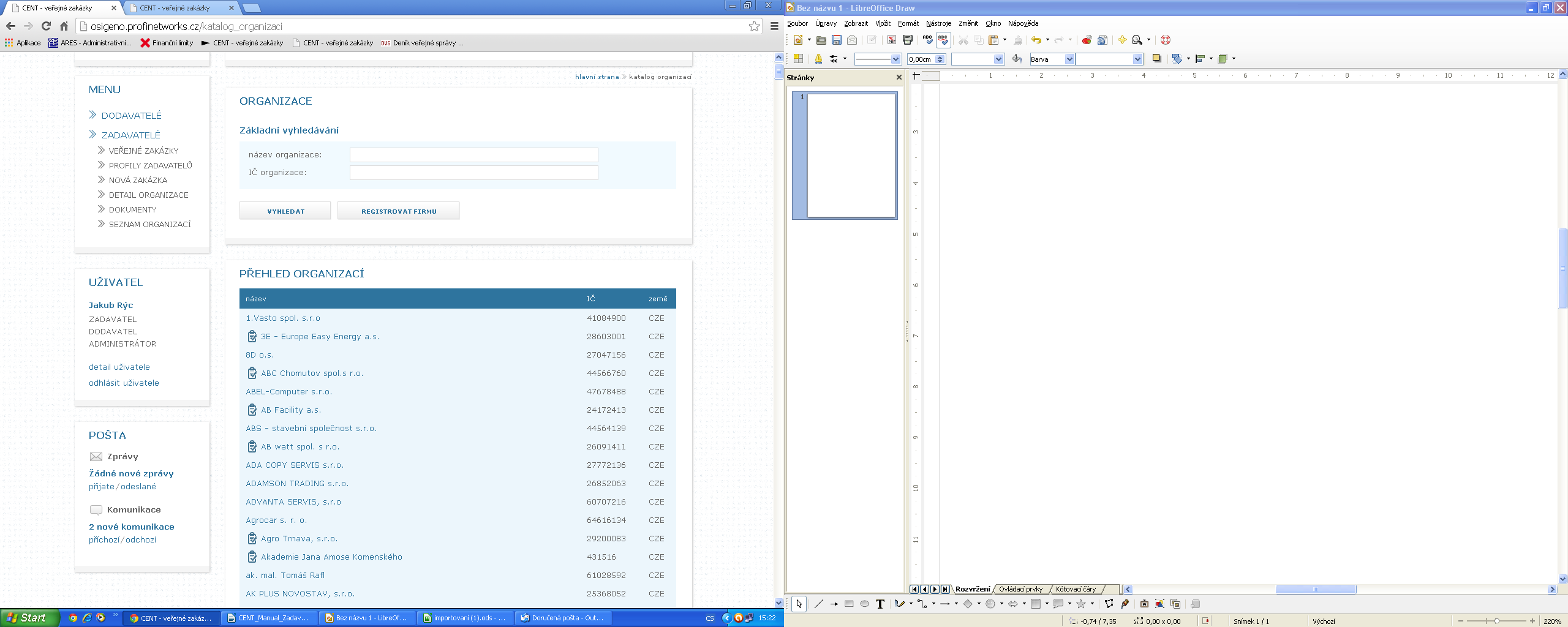Click the Windows Start button
1568x627 pixels.
pos(29,618)
